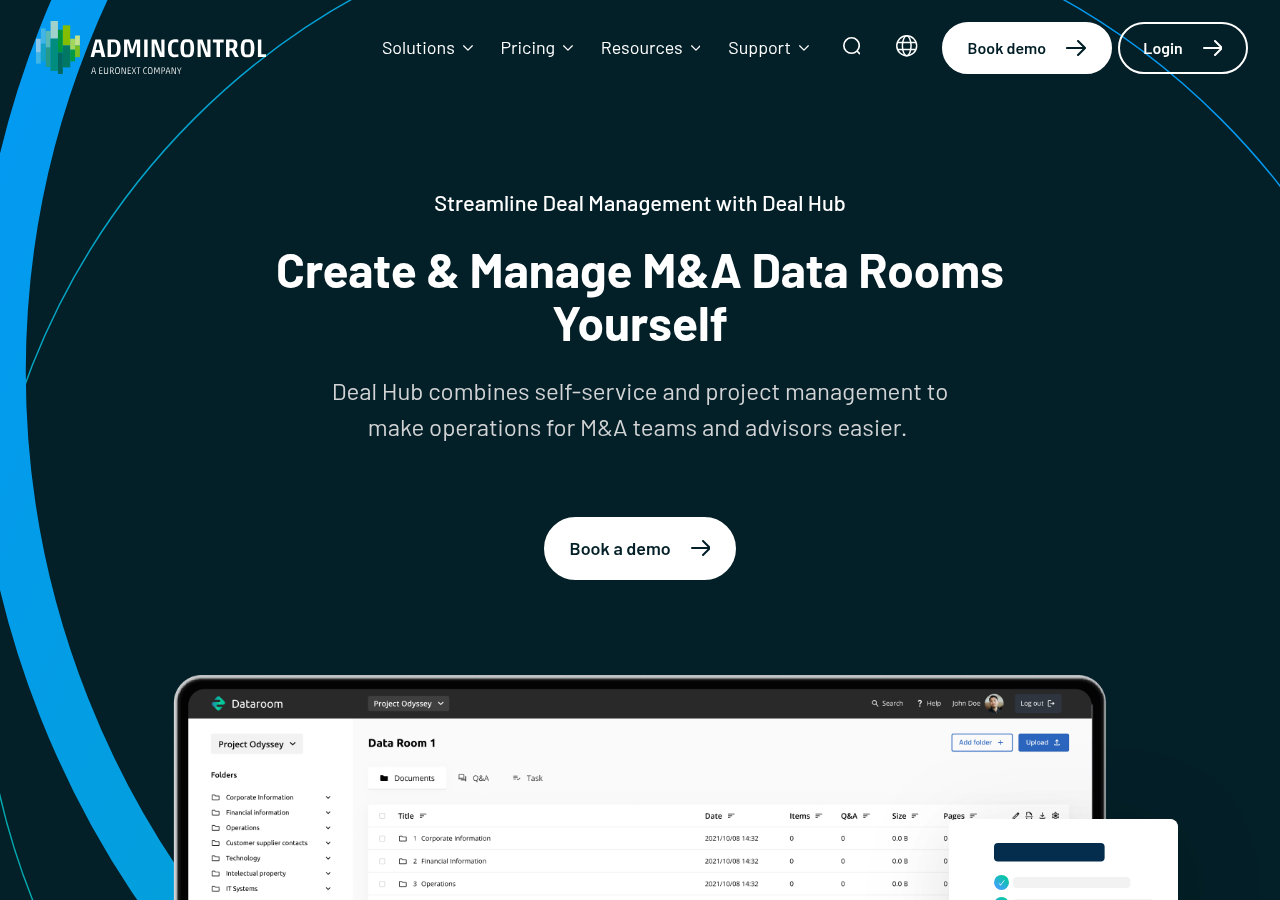Open the Admincontrol logo home link
The height and width of the screenshot is (900, 1280).
pyautogui.click(x=151, y=48)
